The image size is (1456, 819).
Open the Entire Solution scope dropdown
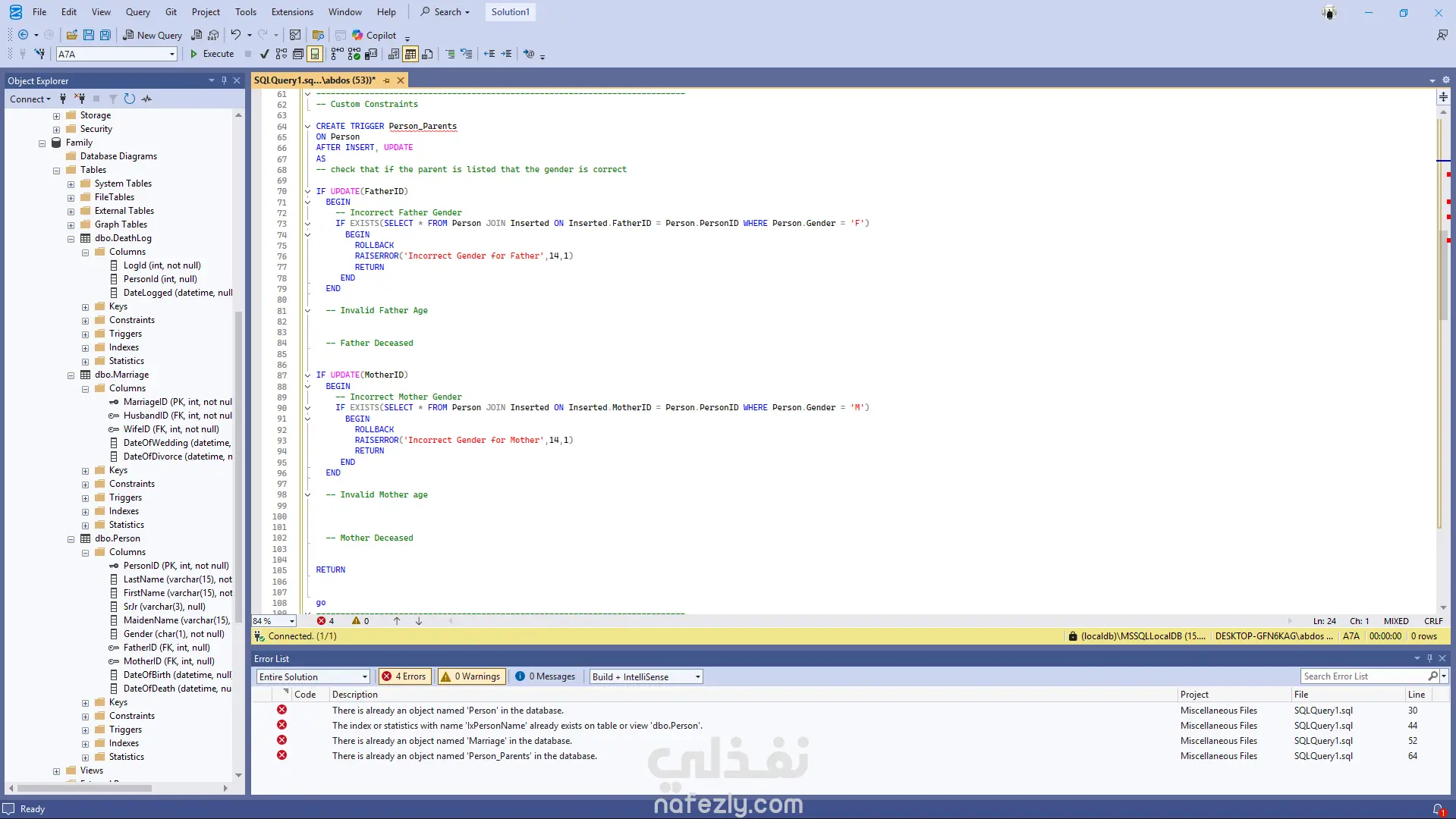[365, 676]
